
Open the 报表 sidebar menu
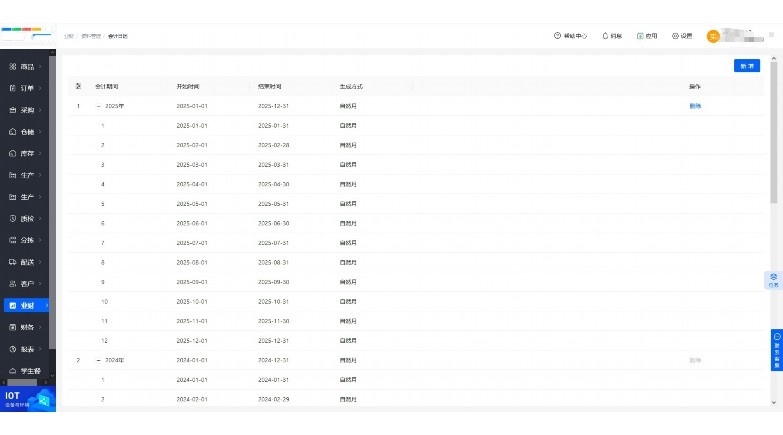coord(24,349)
